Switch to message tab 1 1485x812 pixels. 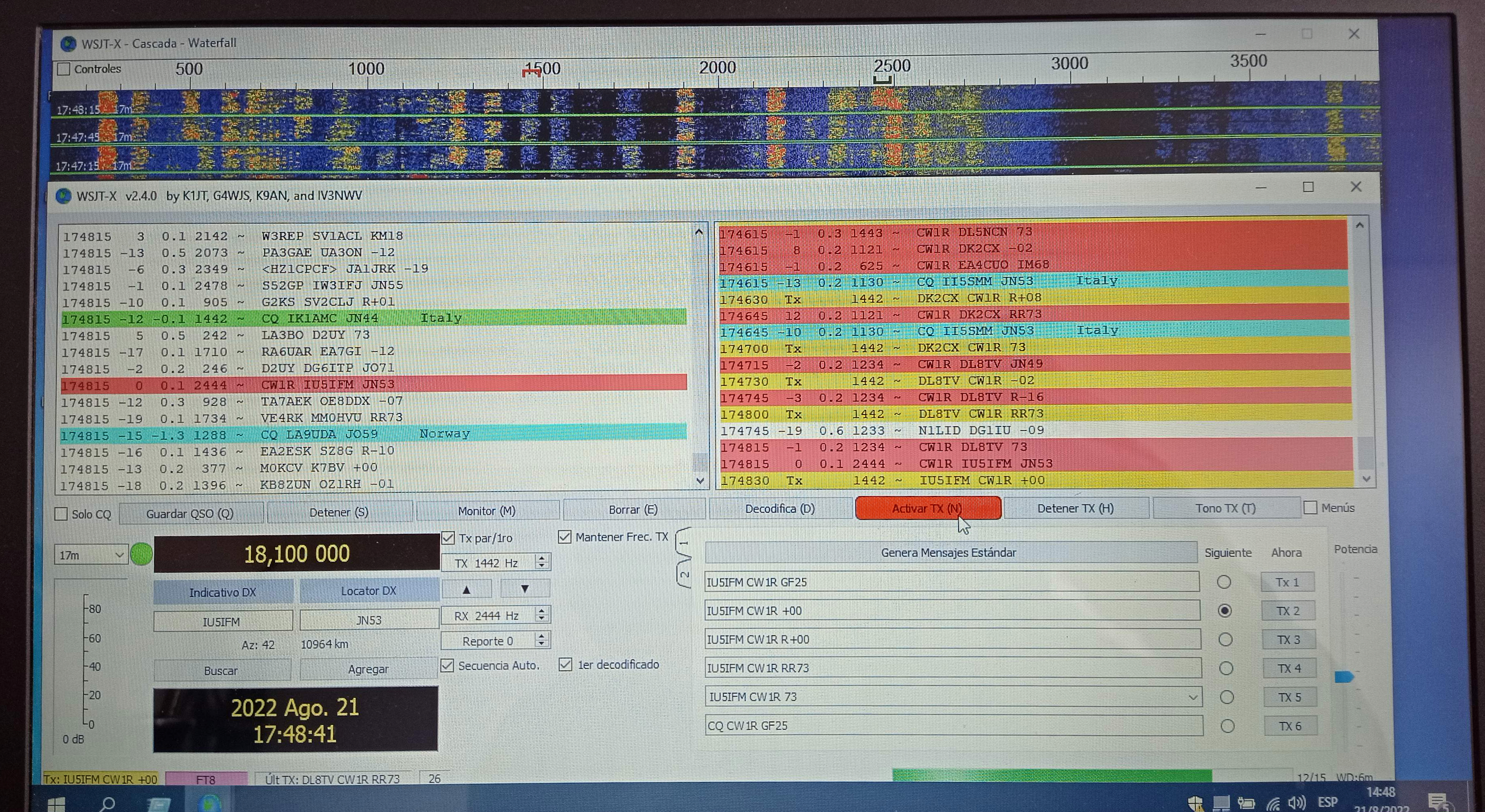pyautogui.click(x=684, y=543)
